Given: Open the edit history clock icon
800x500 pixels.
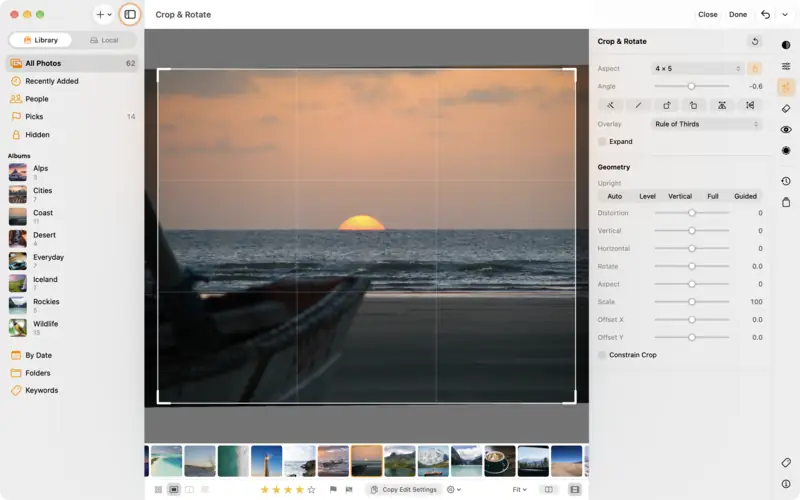Looking at the screenshot, I should point(786,181).
